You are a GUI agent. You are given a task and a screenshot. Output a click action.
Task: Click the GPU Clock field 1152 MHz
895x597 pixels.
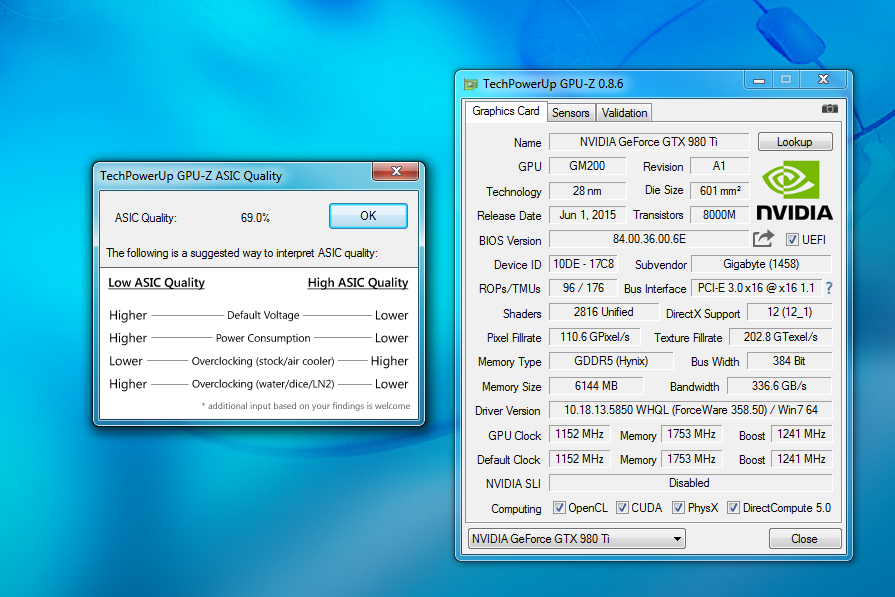click(579, 434)
